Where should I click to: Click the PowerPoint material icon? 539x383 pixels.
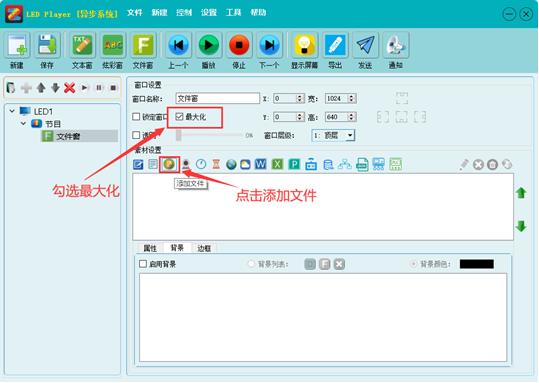294,164
